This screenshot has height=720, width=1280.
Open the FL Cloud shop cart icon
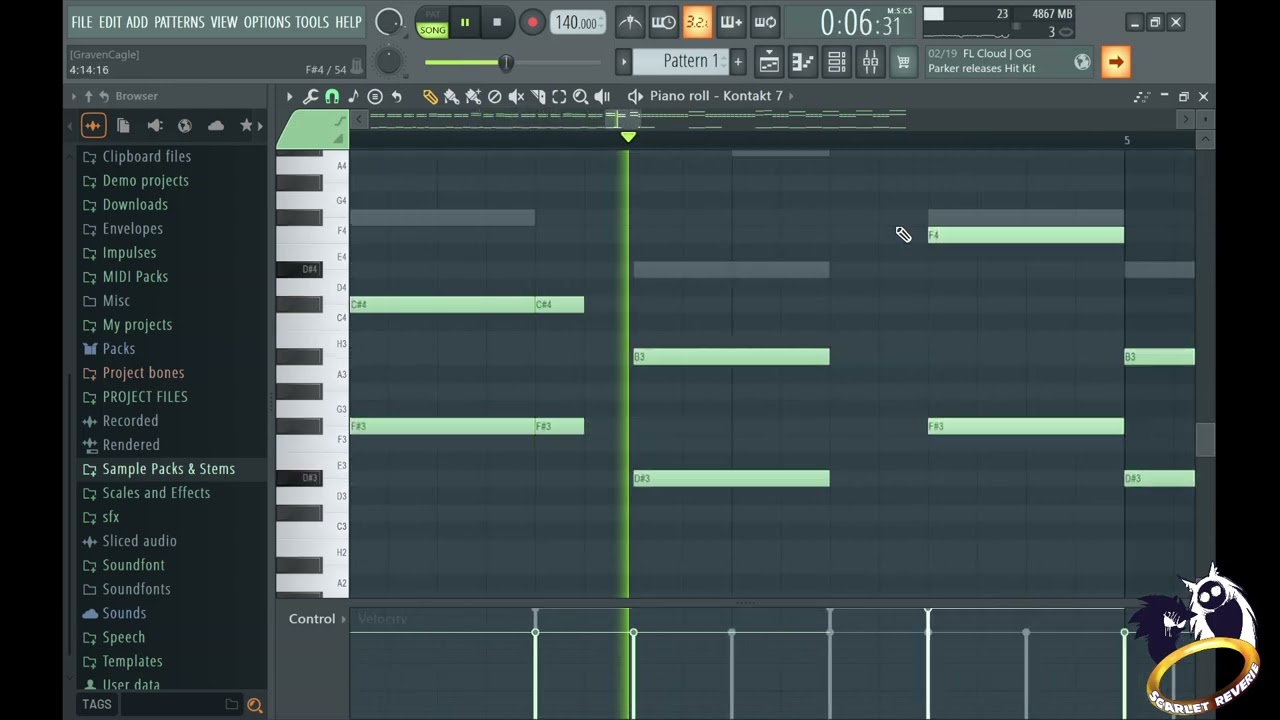pyautogui.click(x=903, y=62)
